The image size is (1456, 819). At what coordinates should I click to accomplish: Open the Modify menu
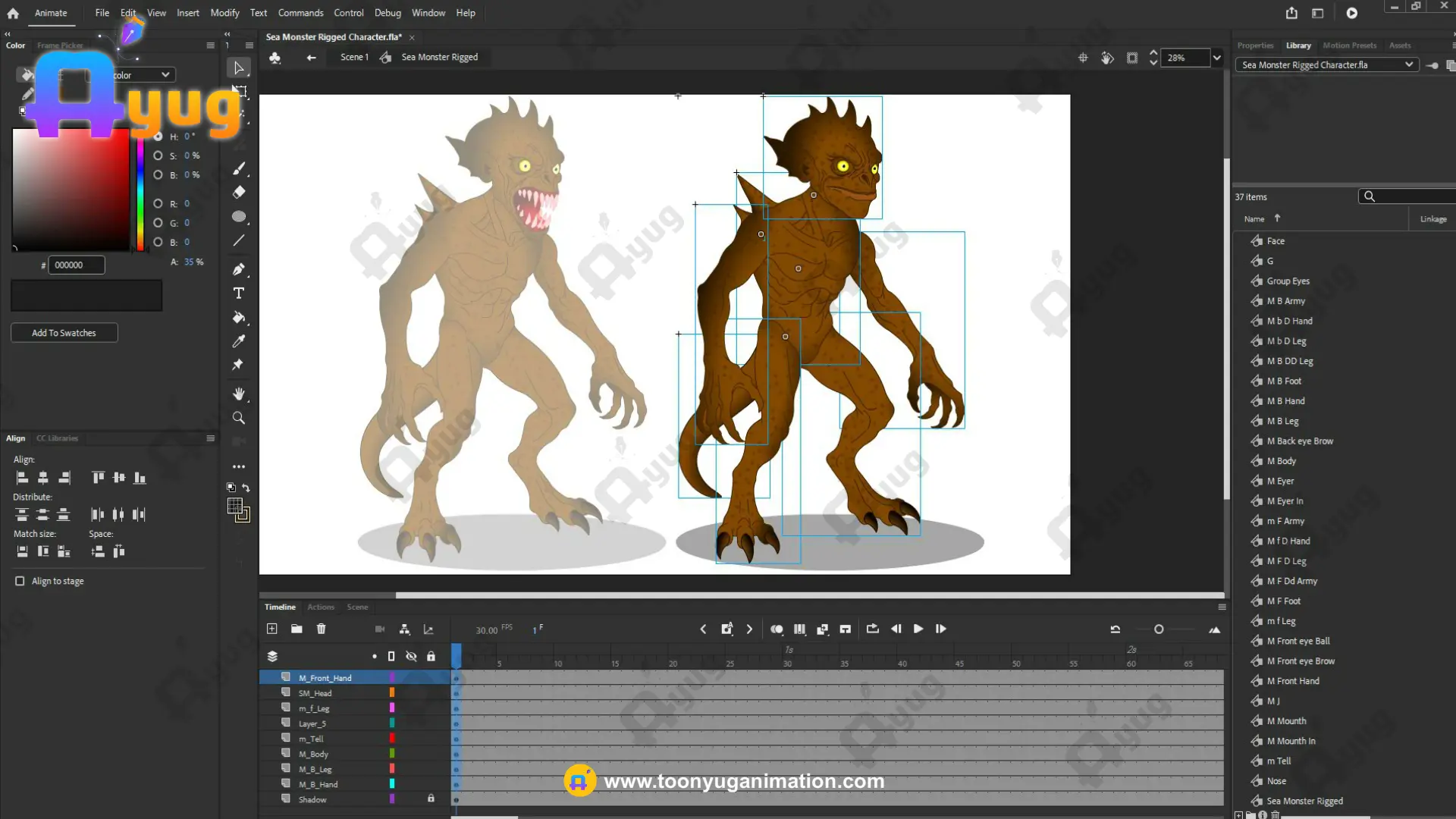[224, 13]
